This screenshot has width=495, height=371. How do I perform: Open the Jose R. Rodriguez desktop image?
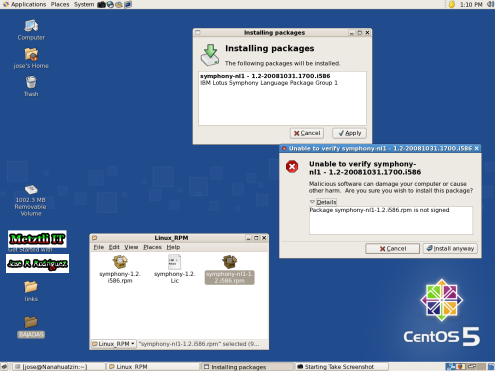37,263
